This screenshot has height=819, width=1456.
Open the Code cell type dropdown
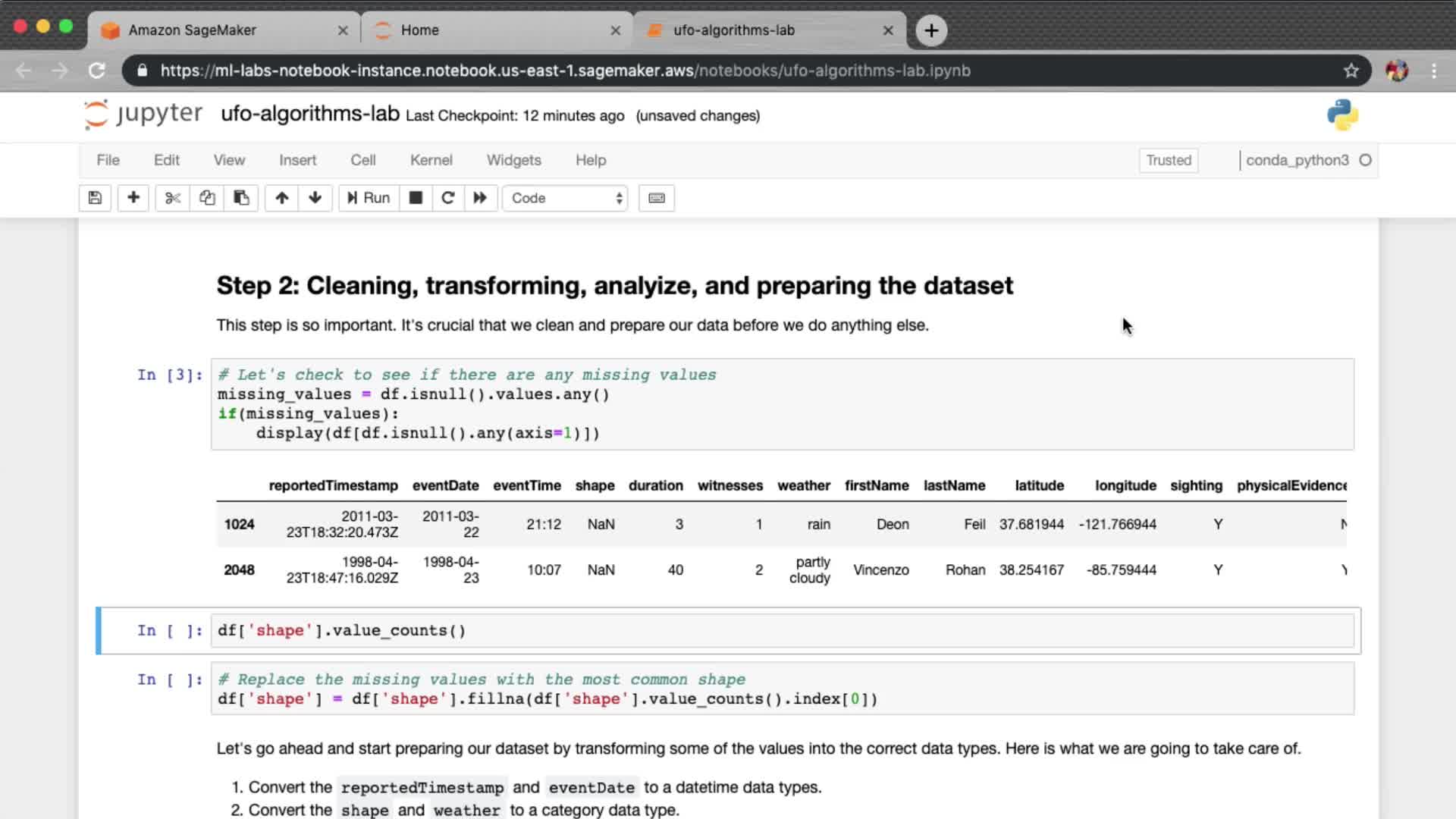coord(566,198)
